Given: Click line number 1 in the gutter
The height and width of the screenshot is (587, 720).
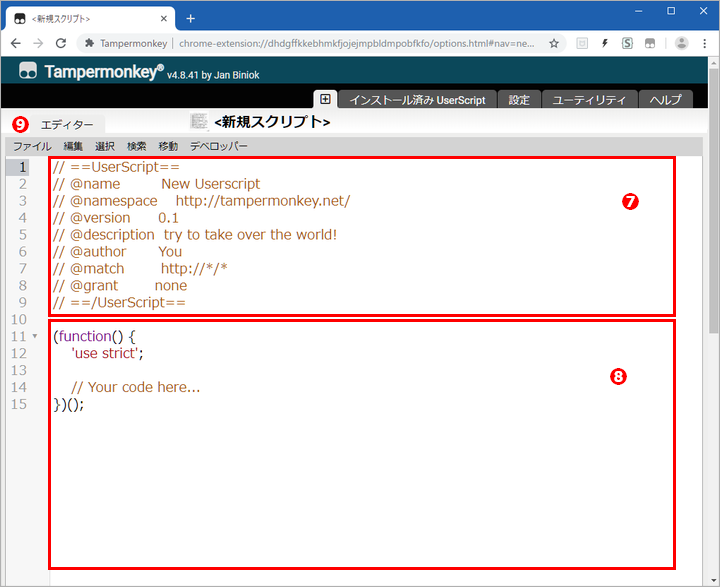Looking at the screenshot, I should 22,167.
